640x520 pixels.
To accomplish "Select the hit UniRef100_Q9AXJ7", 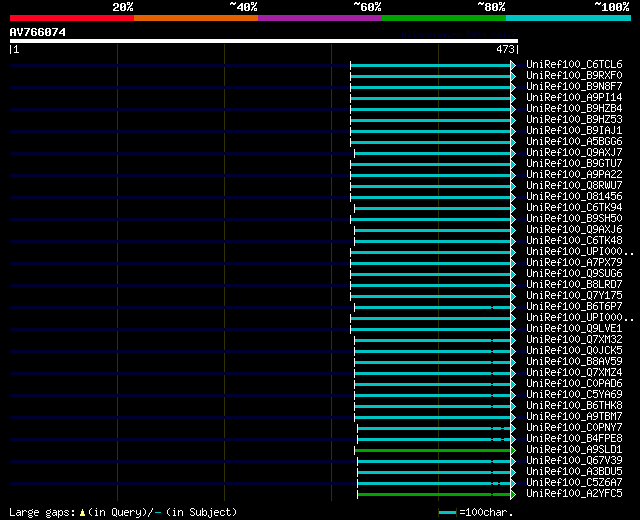I will pyautogui.click(x=574, y=153).
